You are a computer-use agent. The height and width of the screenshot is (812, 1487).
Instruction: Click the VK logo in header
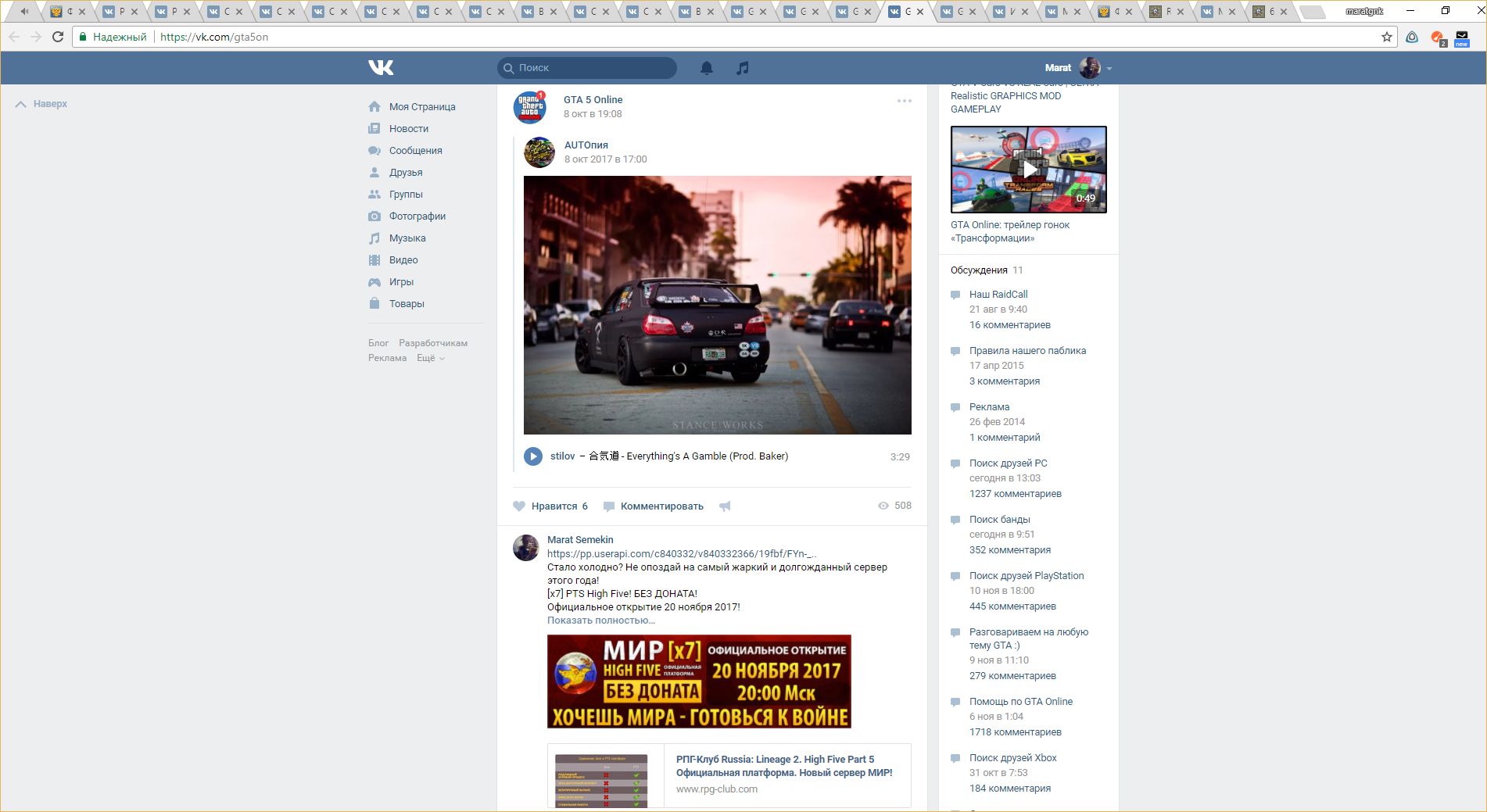[381, 68]
